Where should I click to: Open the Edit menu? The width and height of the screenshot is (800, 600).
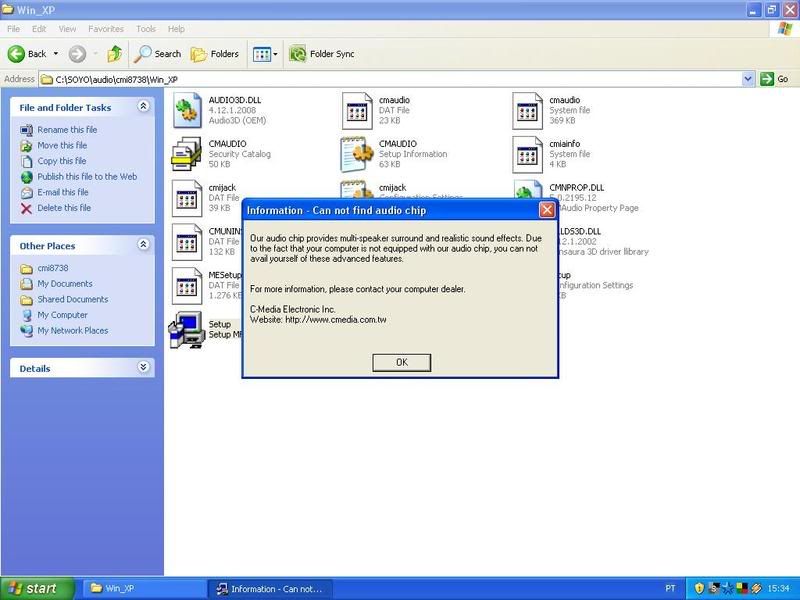coord(39,29)
